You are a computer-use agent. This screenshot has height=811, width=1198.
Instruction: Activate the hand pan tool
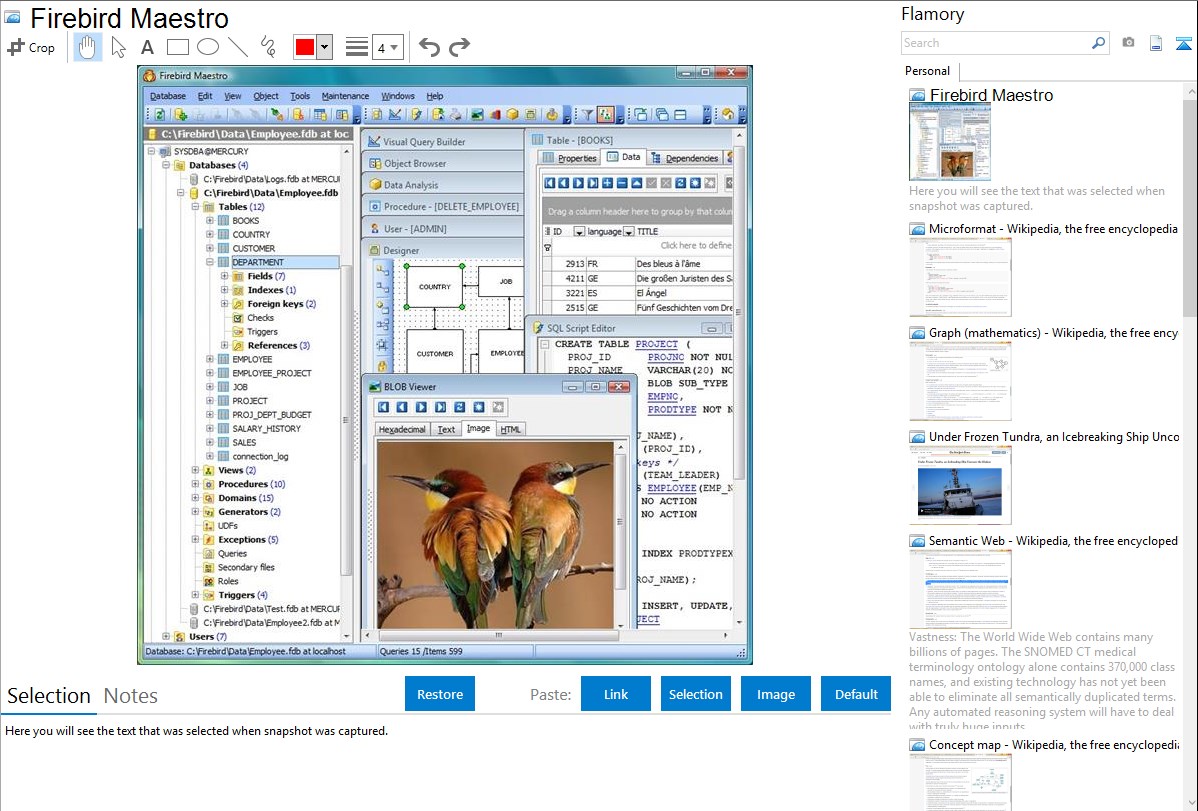(87, 47)
